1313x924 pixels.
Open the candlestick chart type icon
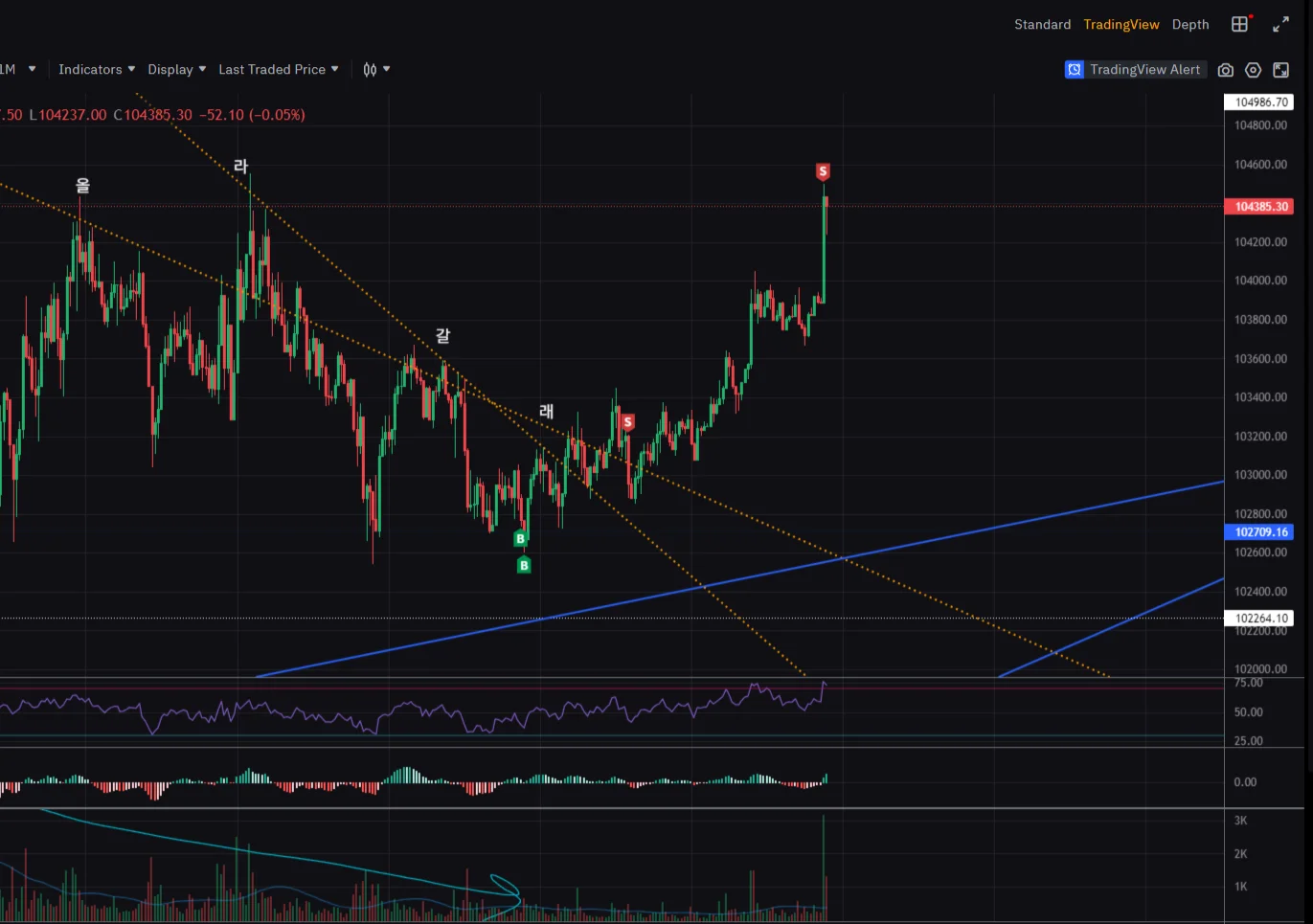pos(370,69)
